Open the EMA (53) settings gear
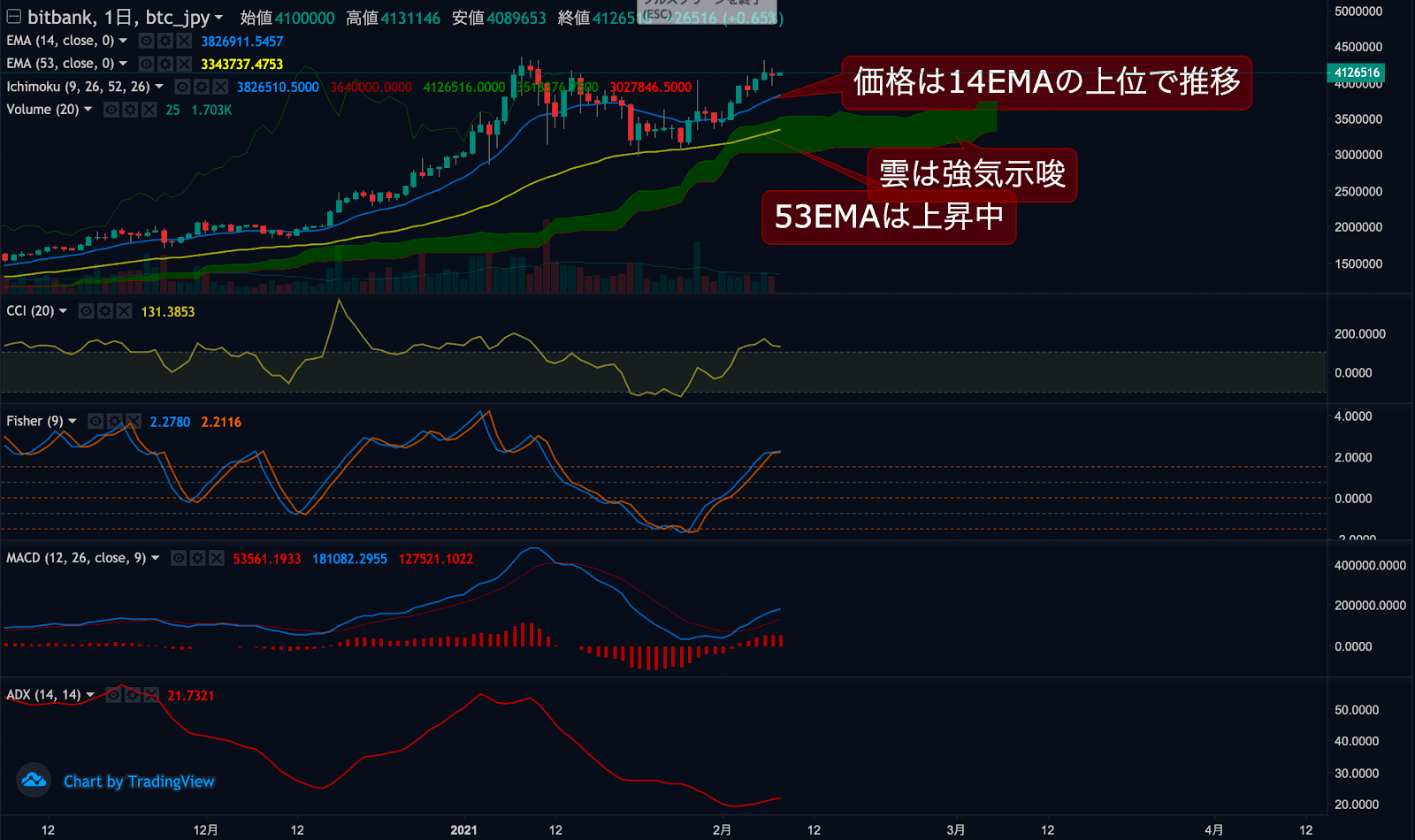Screen dimensions: 1415x840 [164, 63]
